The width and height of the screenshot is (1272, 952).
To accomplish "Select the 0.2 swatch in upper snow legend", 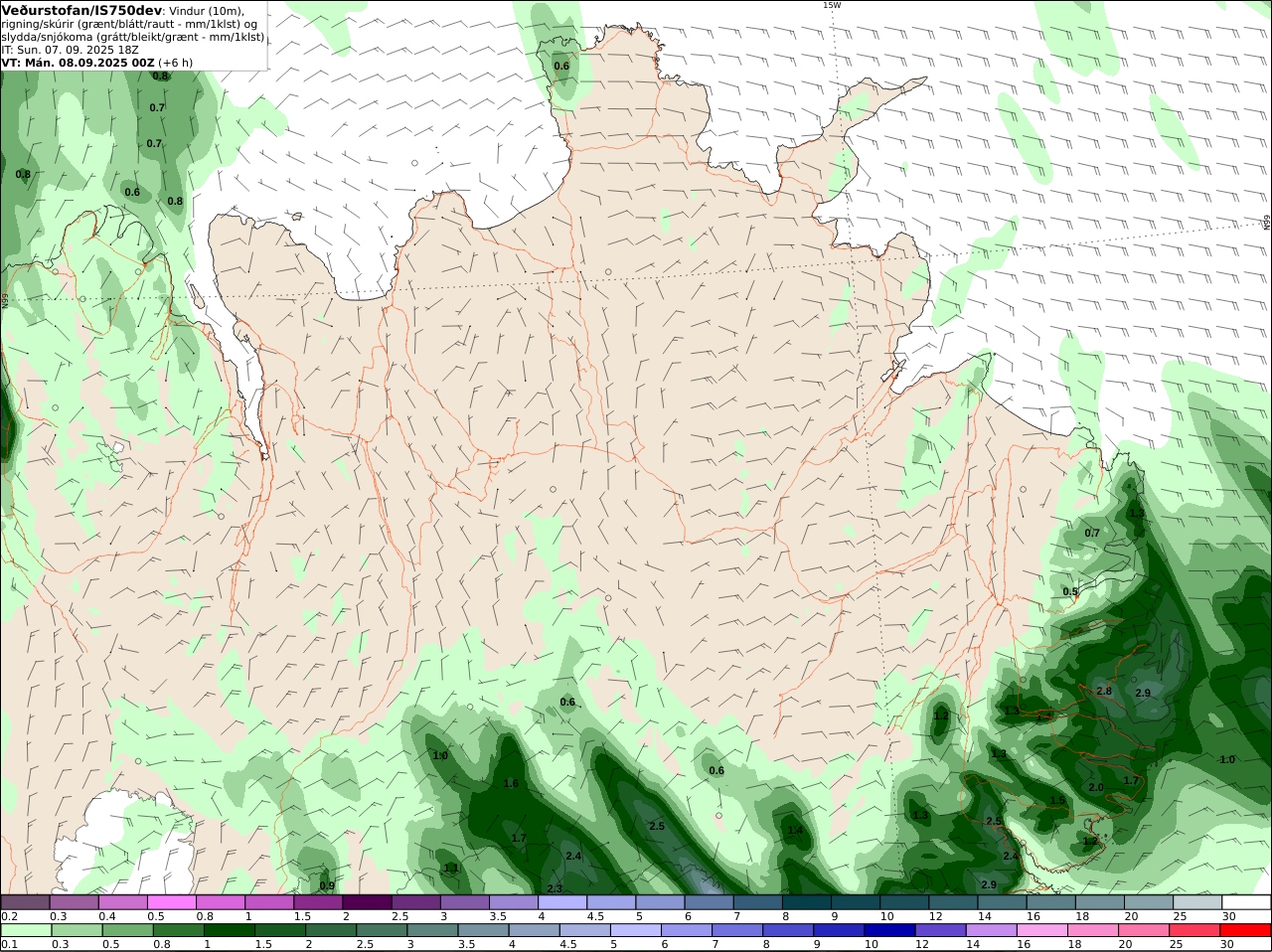I will click(25, 901).
